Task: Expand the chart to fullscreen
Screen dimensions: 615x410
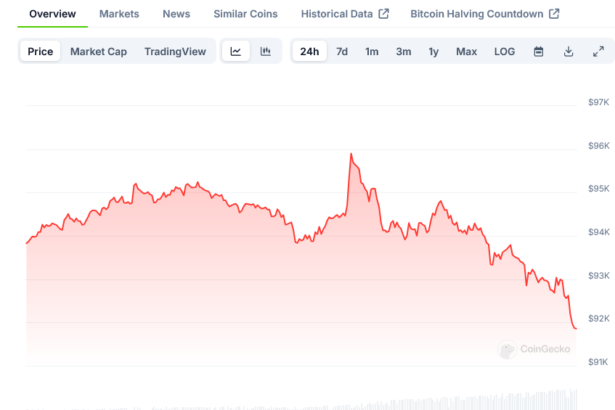Action: [598, 51]
